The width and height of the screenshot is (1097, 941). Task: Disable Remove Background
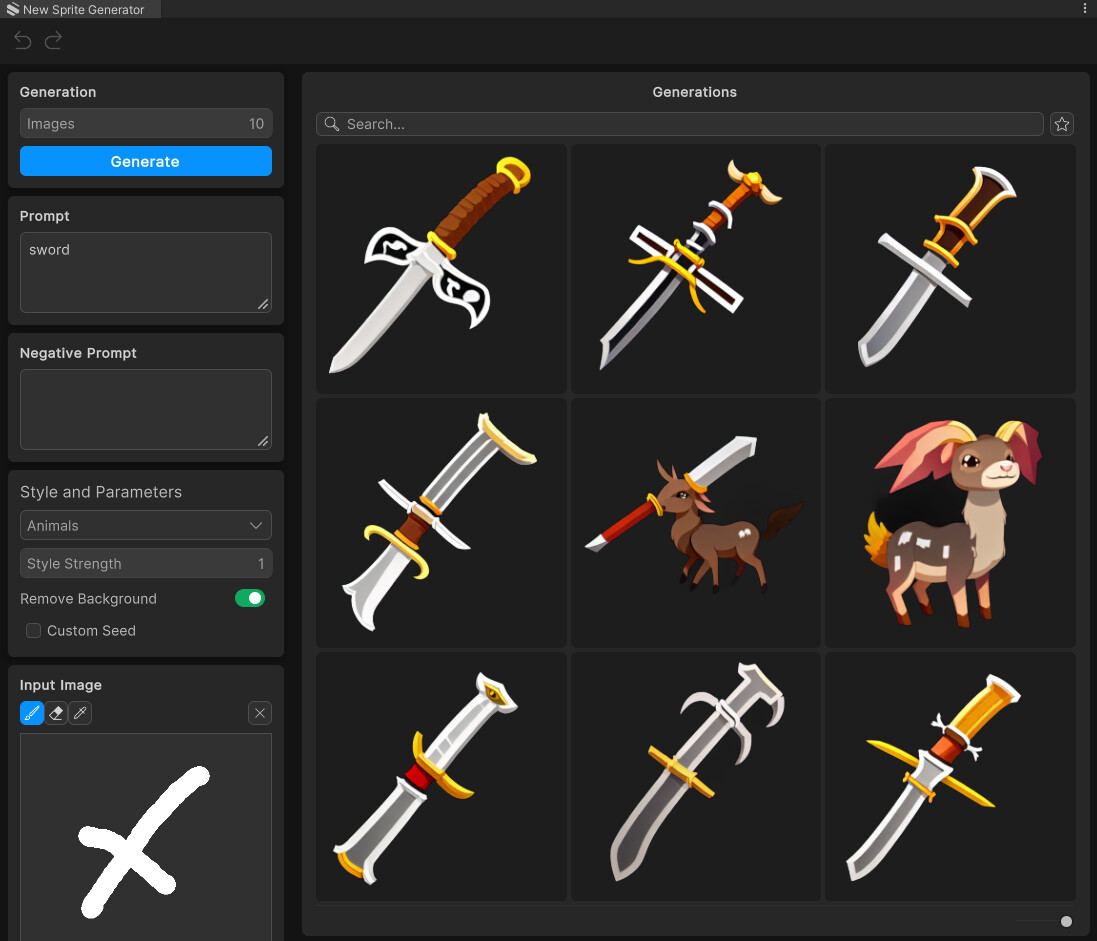[249, 598]
